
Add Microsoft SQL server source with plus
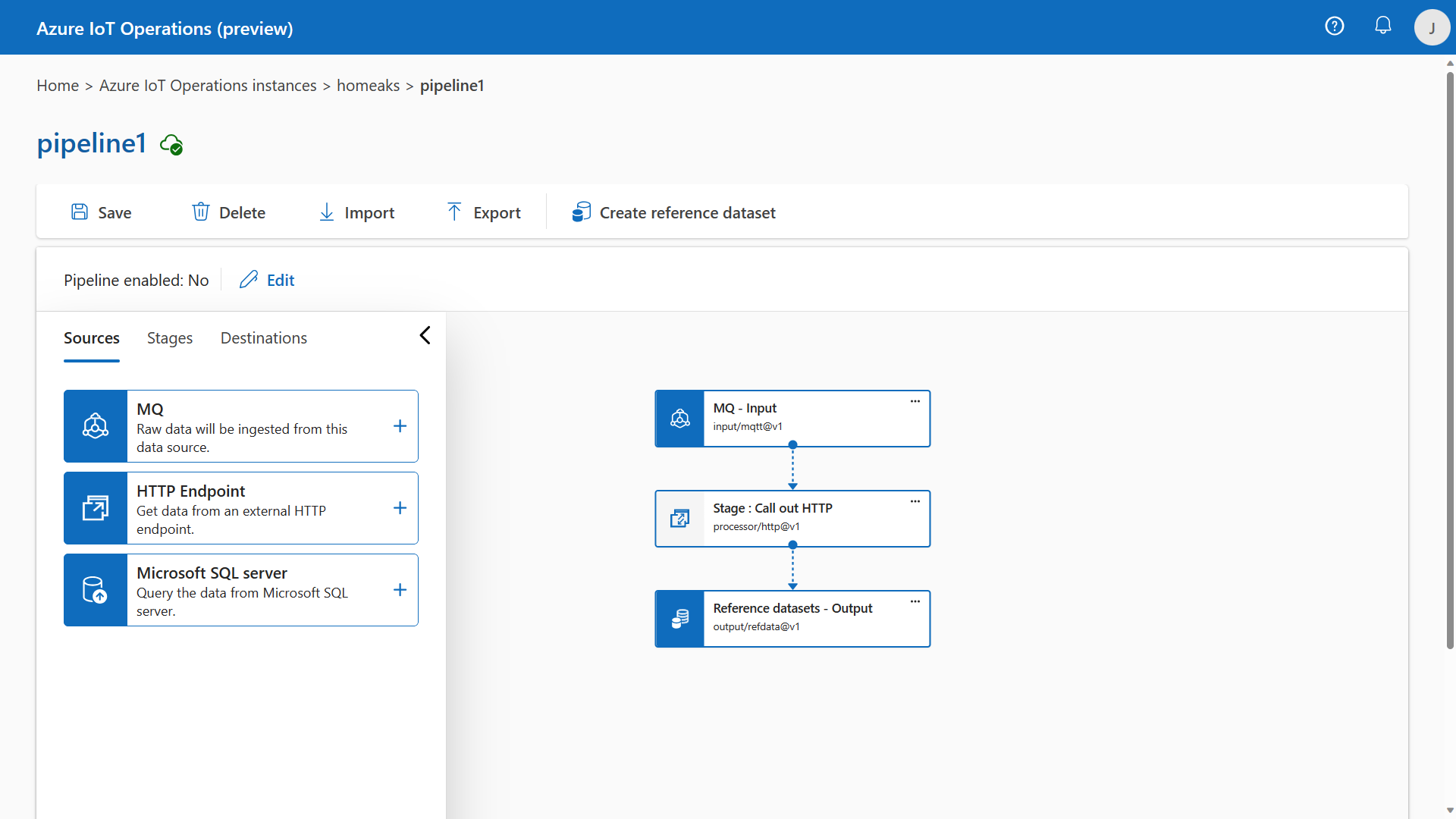click(400, 590)
